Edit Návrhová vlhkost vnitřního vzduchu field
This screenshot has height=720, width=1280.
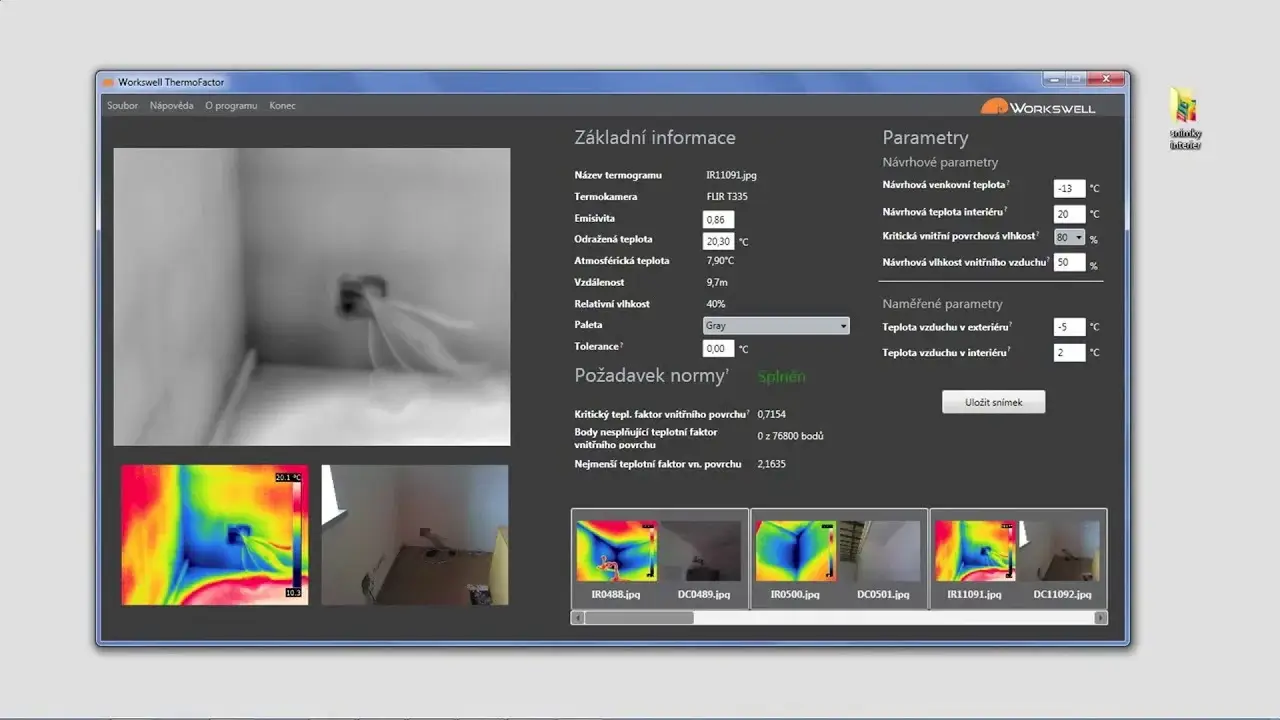1070,263
